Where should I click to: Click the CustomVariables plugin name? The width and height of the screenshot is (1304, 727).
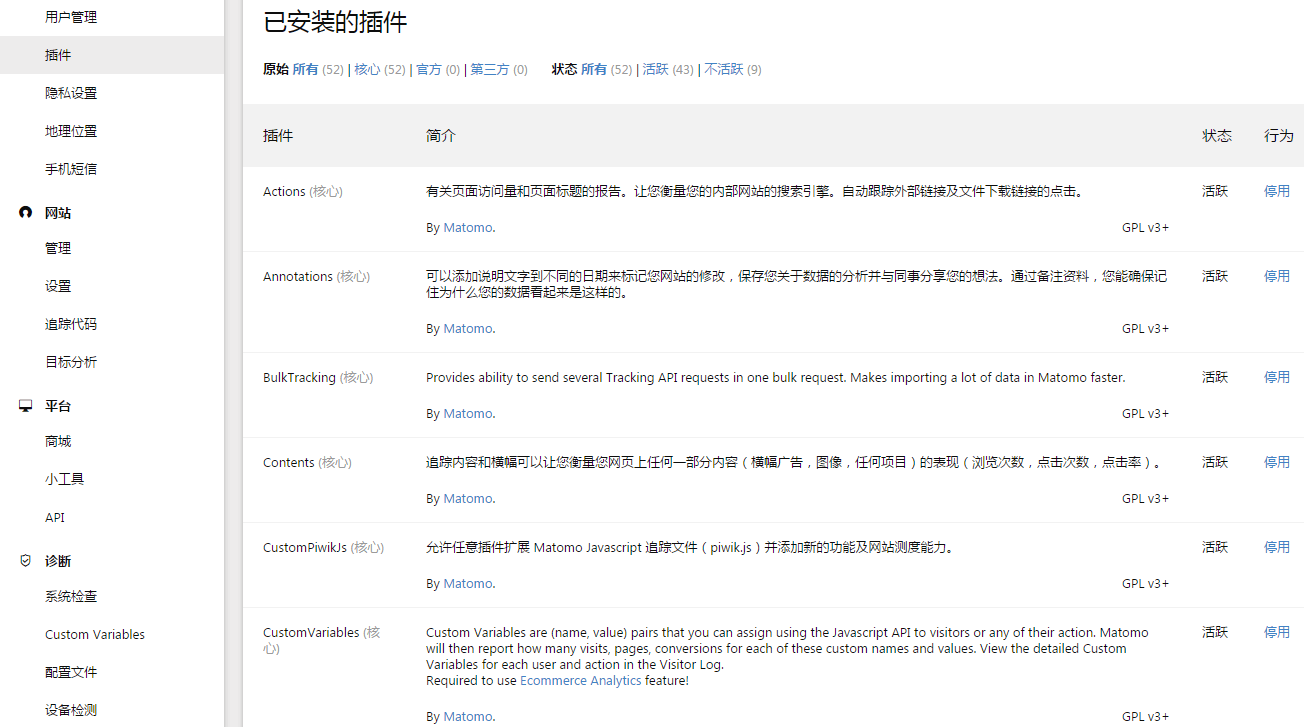pyautogui.click(x=311, y=632)
